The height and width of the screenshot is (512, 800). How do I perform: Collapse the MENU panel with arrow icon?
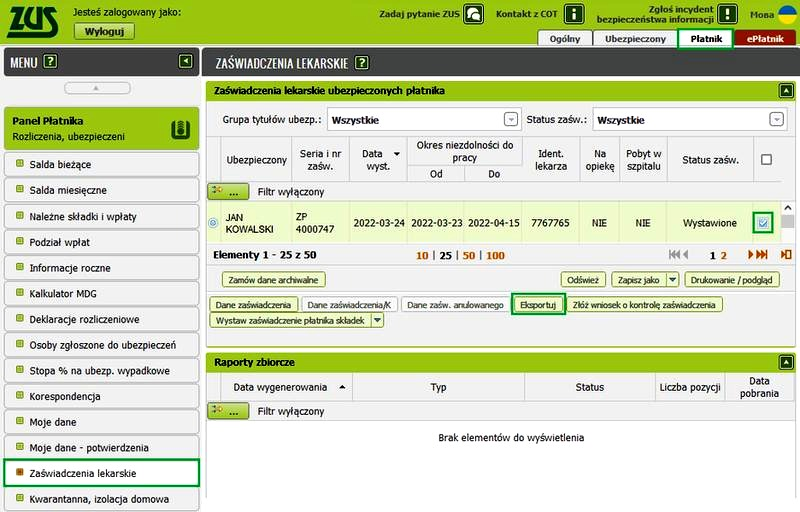pyautogui.click(x=186, y=62)
